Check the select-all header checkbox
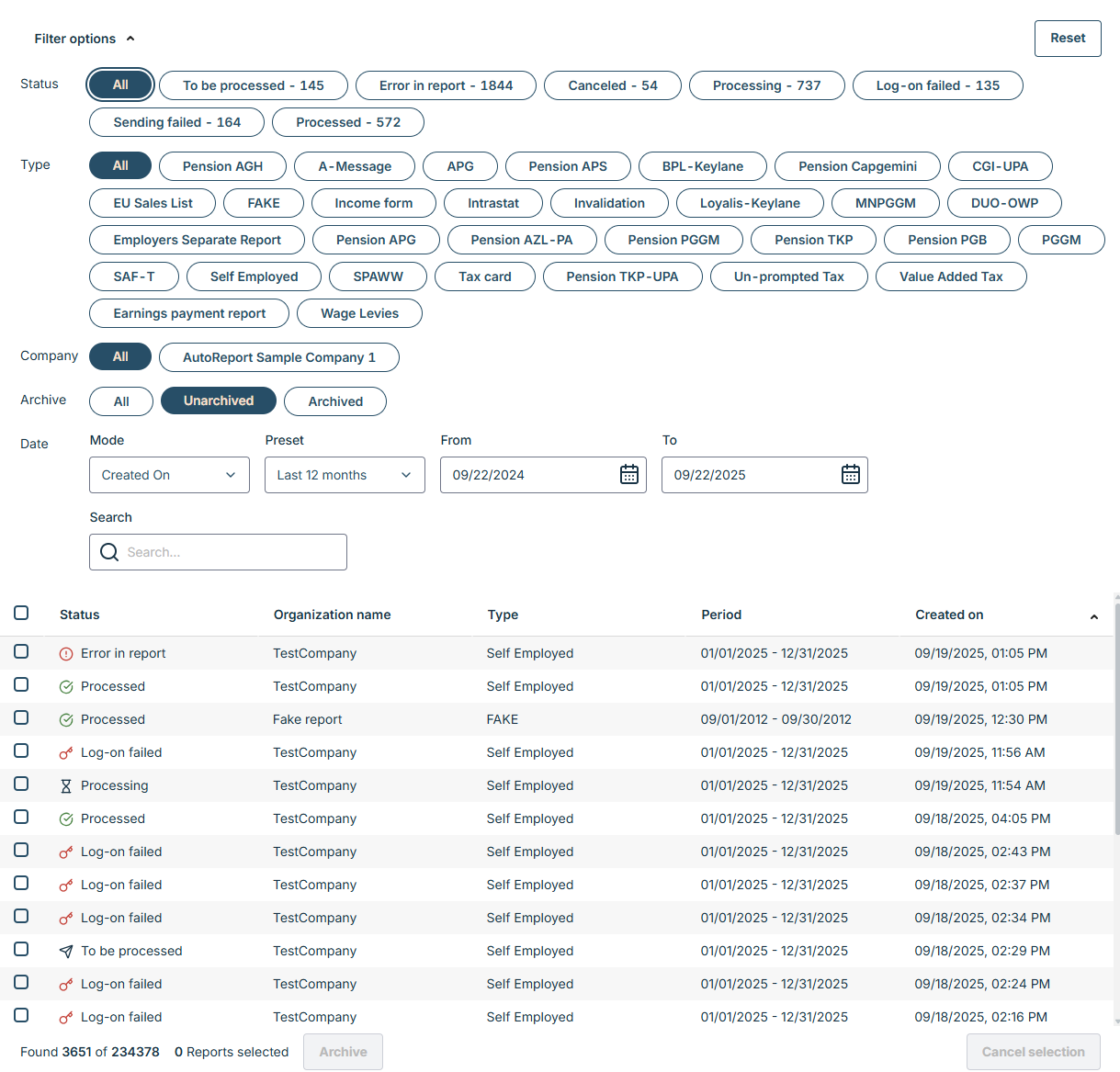 point(21,613)
